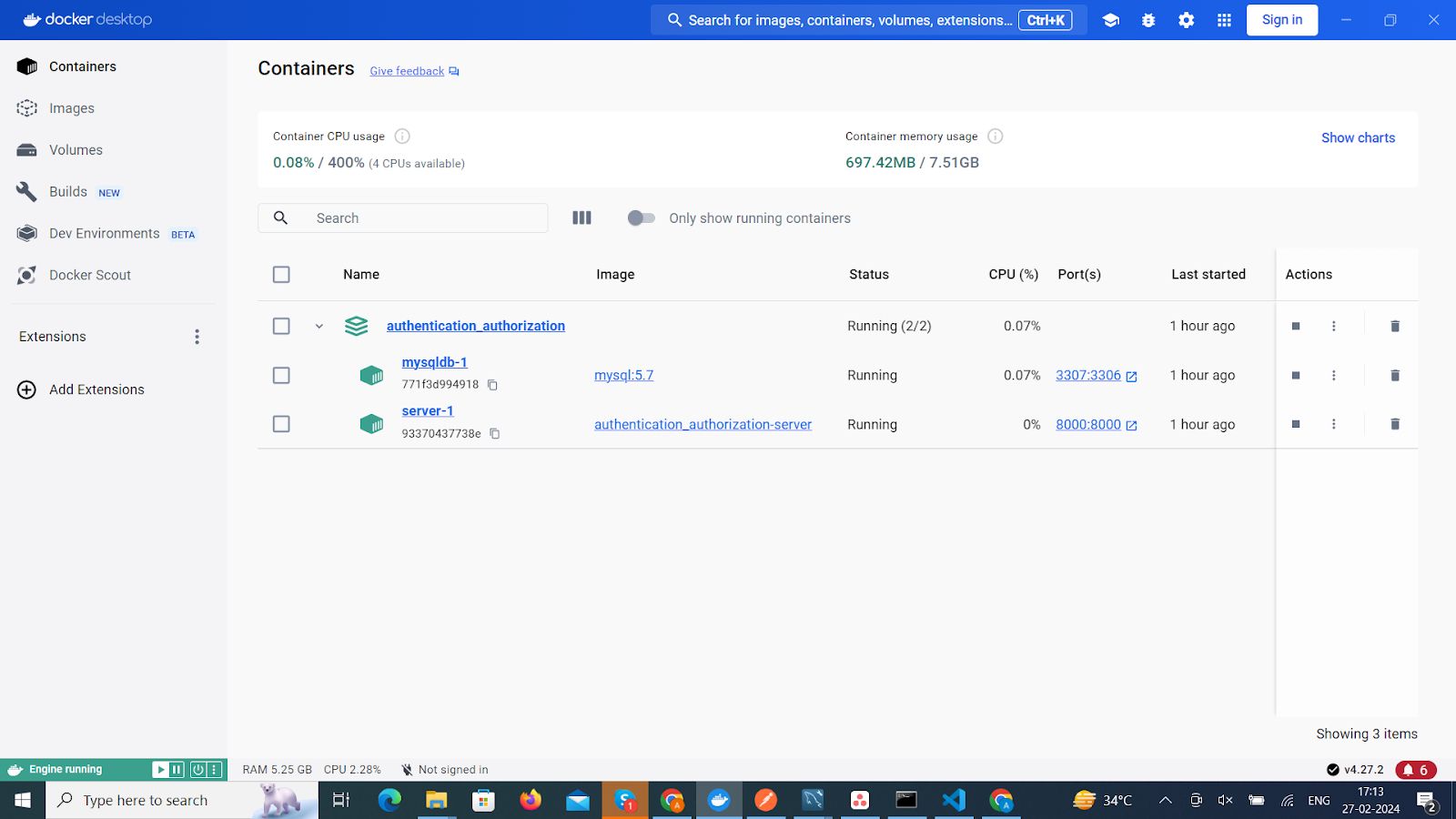1456x819 pixels.
Task: Check the select-all containers checkbox
Action: tap(281, 275)
